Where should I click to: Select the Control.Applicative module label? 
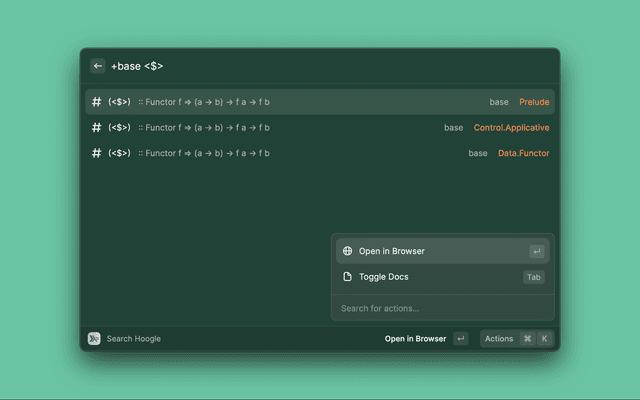coord(511,128)
